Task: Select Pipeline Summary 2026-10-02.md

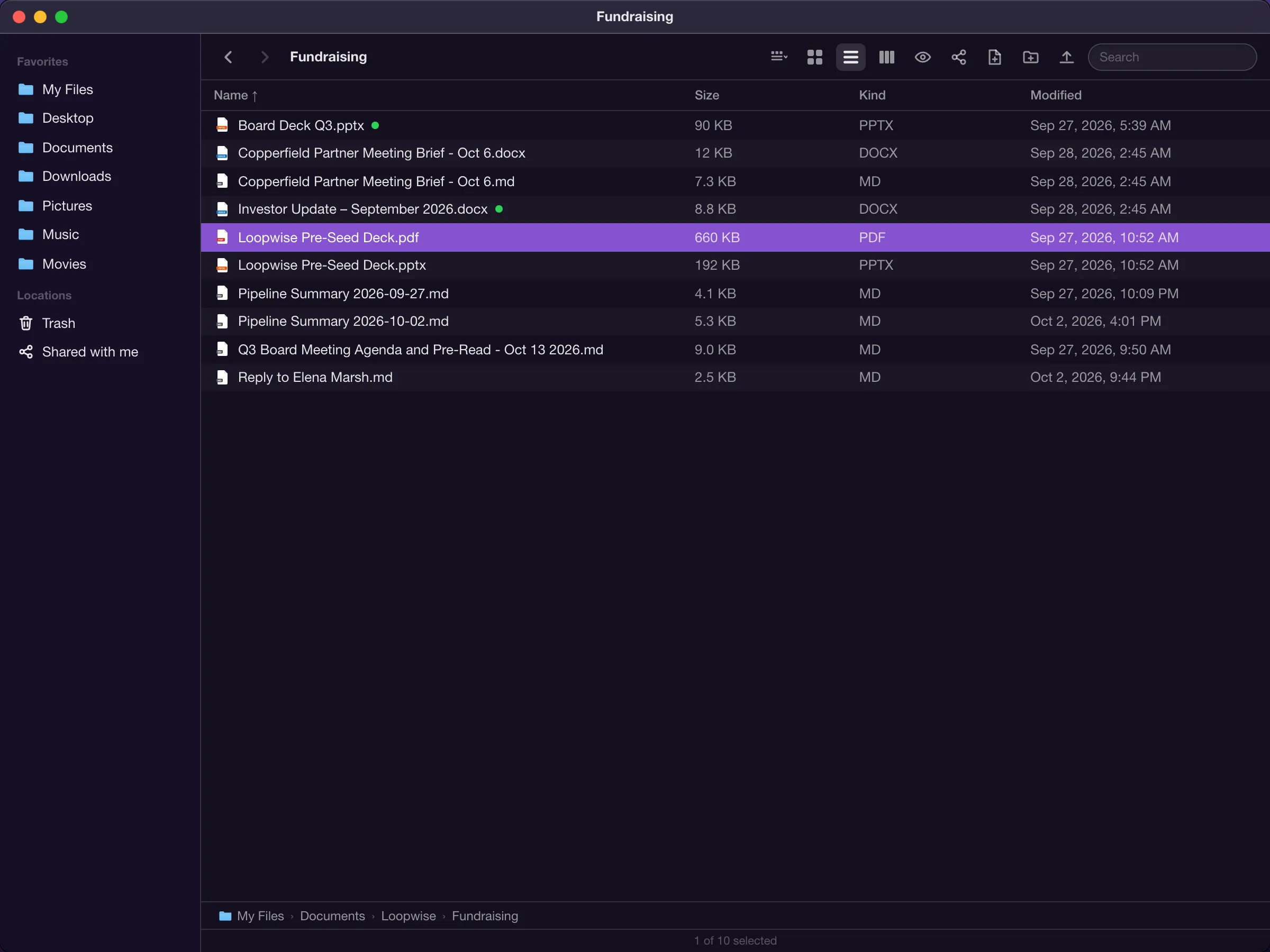Action: (x=735, y=322)
